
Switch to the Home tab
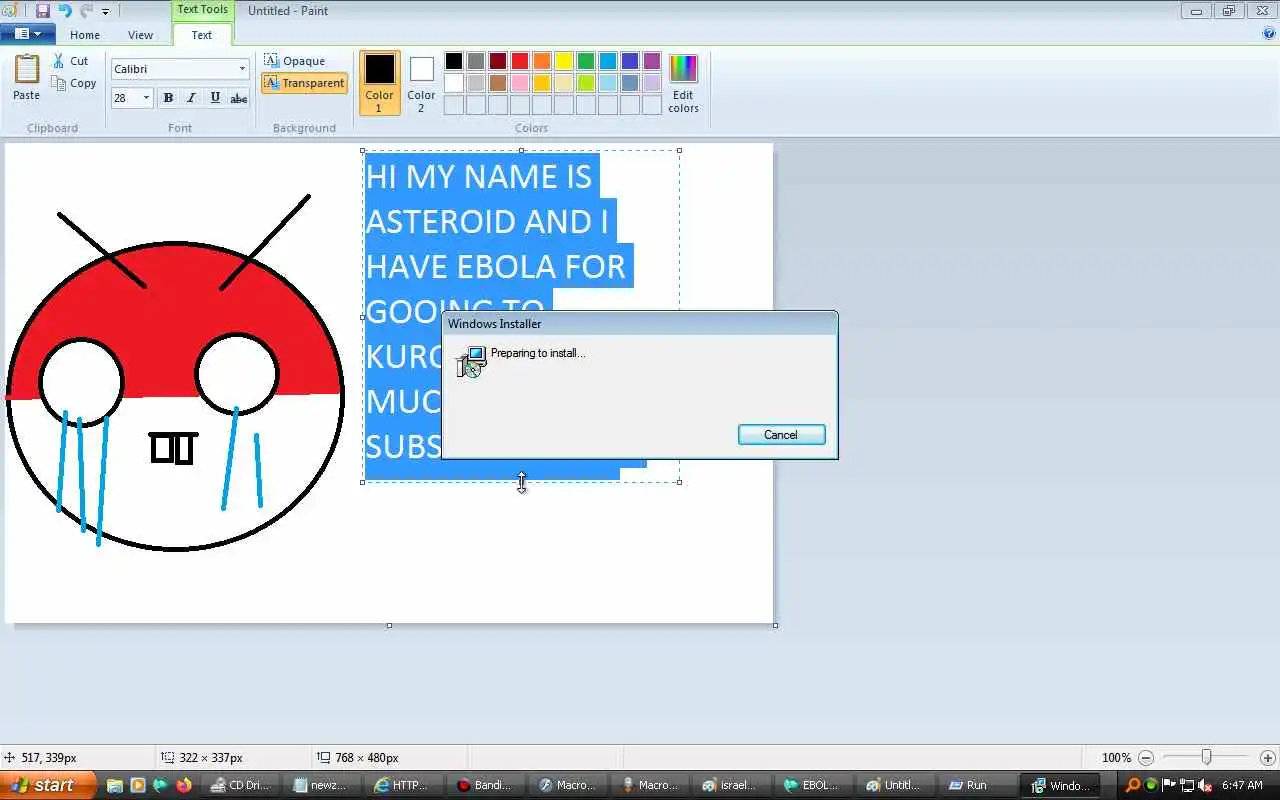click(x=85, y=35)
